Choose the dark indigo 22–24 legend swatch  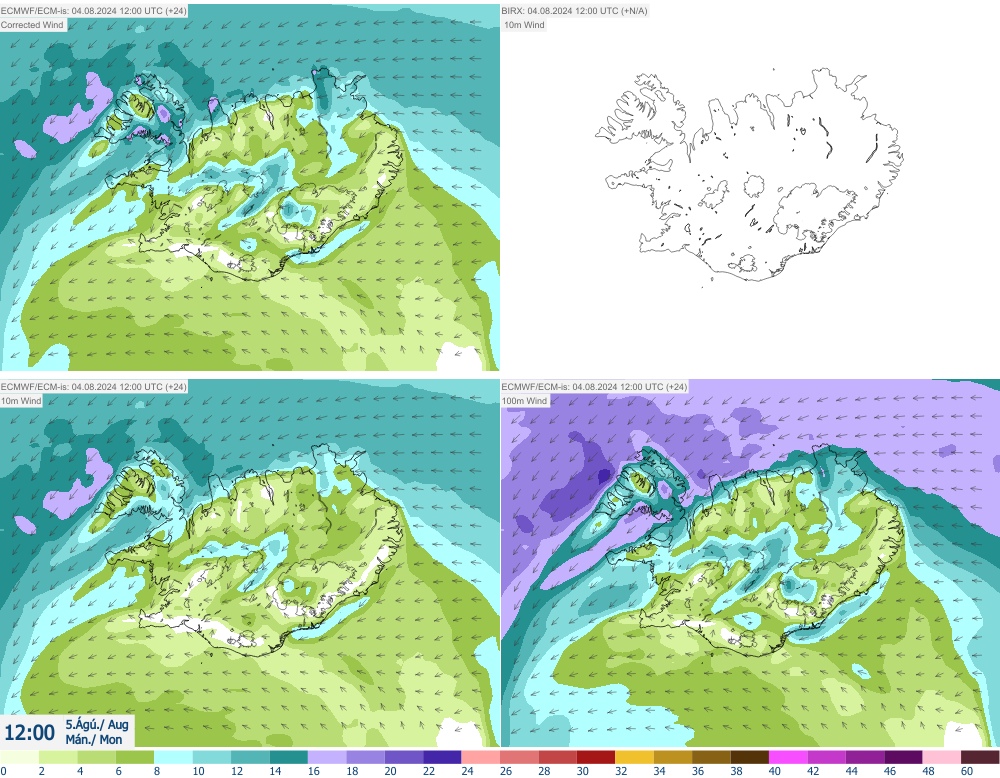tap(442, 757)
